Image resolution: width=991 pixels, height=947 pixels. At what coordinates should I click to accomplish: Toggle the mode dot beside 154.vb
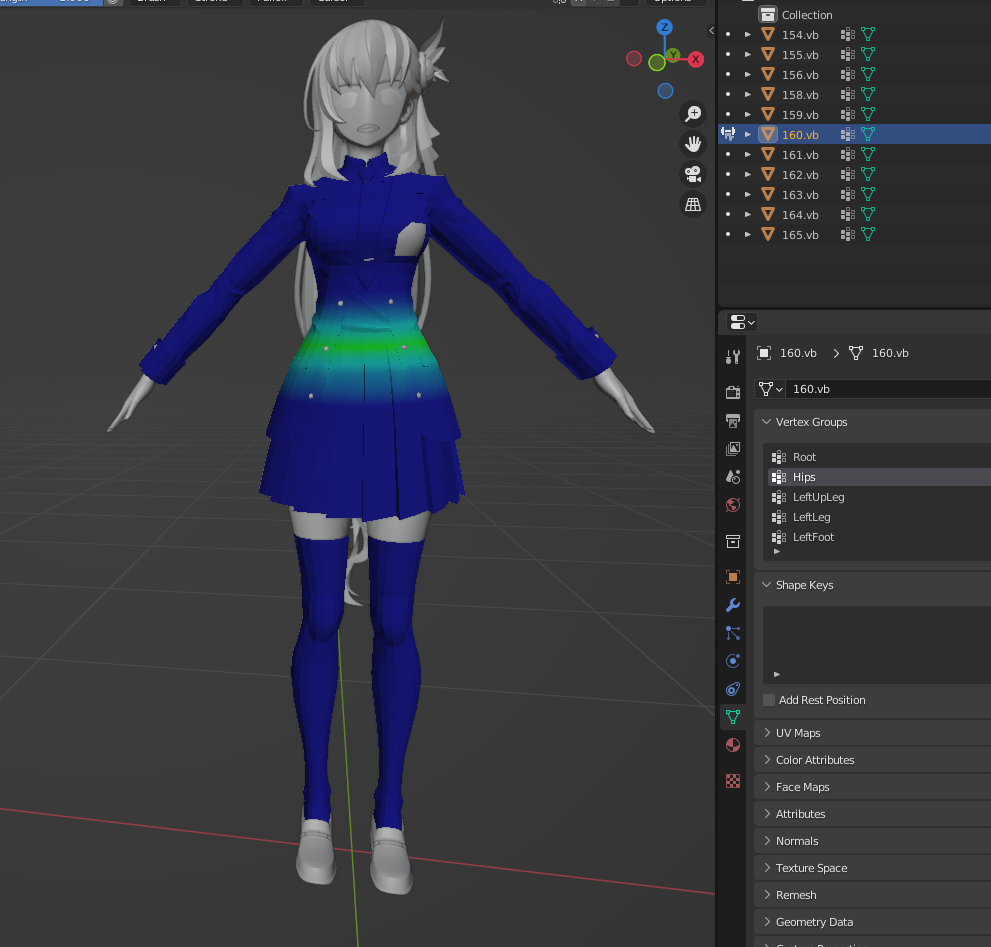point(728,35)
